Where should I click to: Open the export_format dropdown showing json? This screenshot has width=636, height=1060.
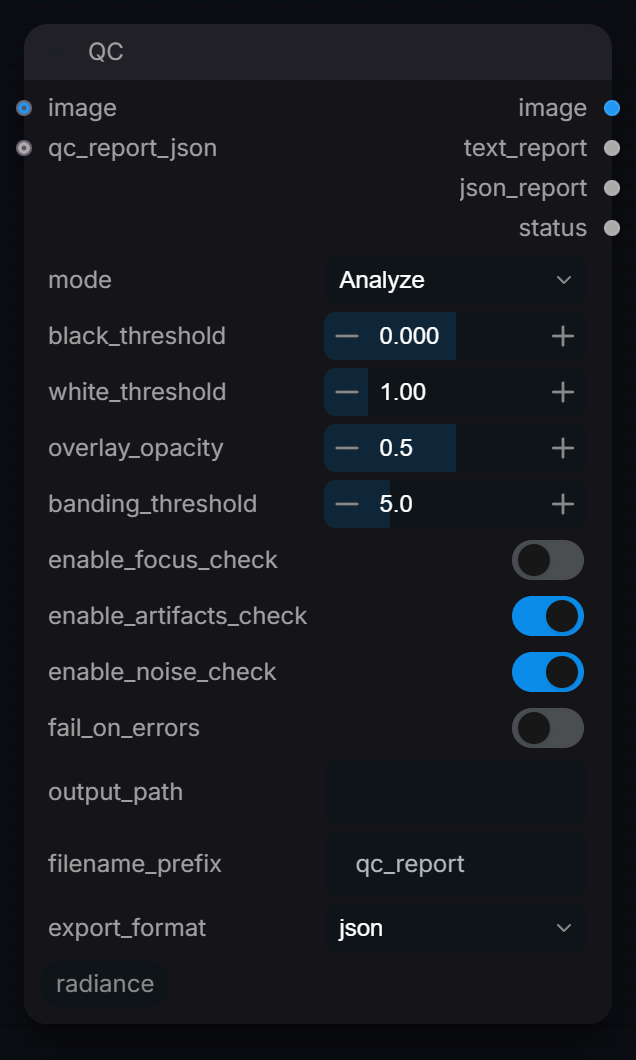456,928
